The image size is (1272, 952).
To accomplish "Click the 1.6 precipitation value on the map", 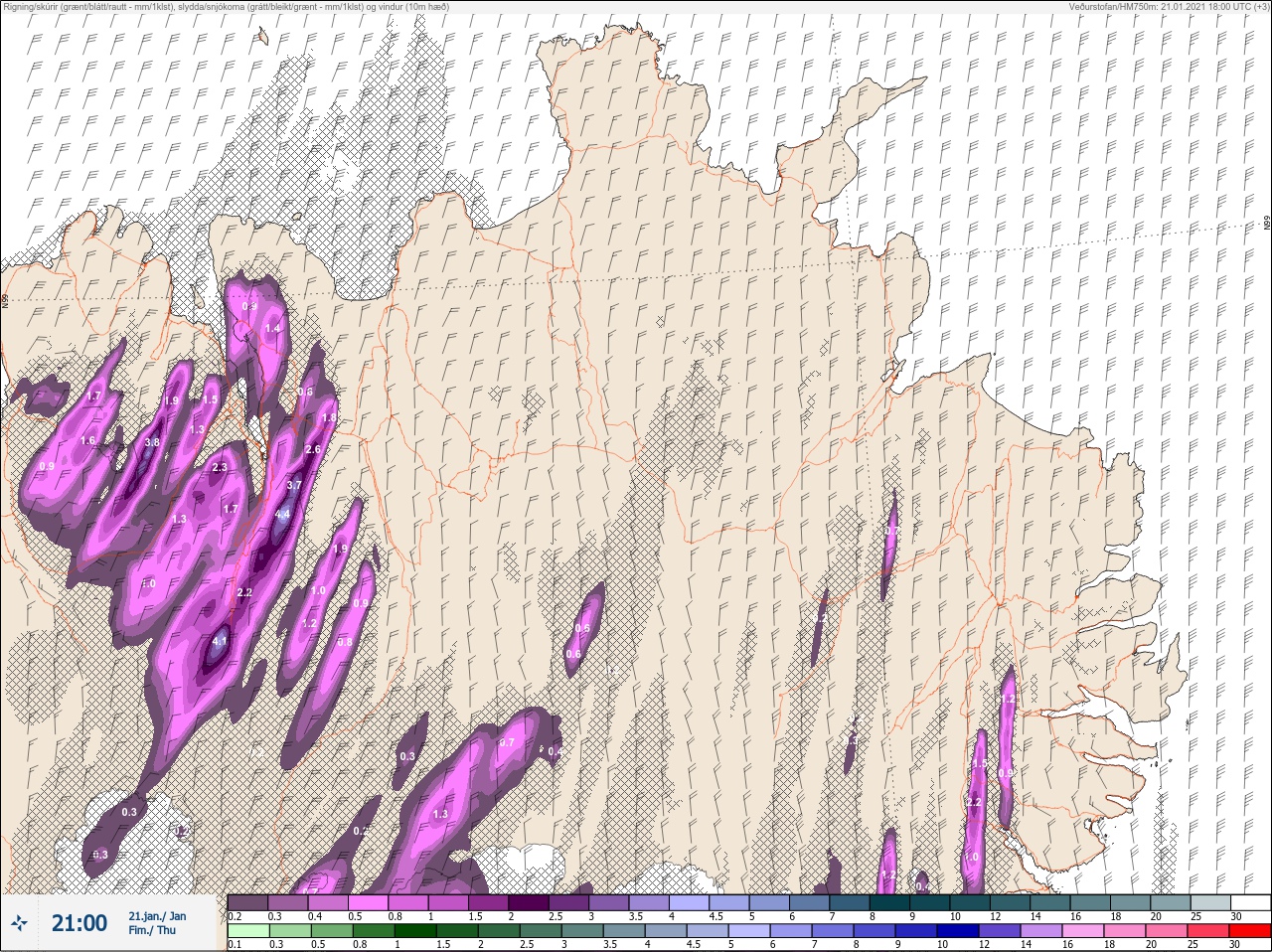I will click(87, 440).
